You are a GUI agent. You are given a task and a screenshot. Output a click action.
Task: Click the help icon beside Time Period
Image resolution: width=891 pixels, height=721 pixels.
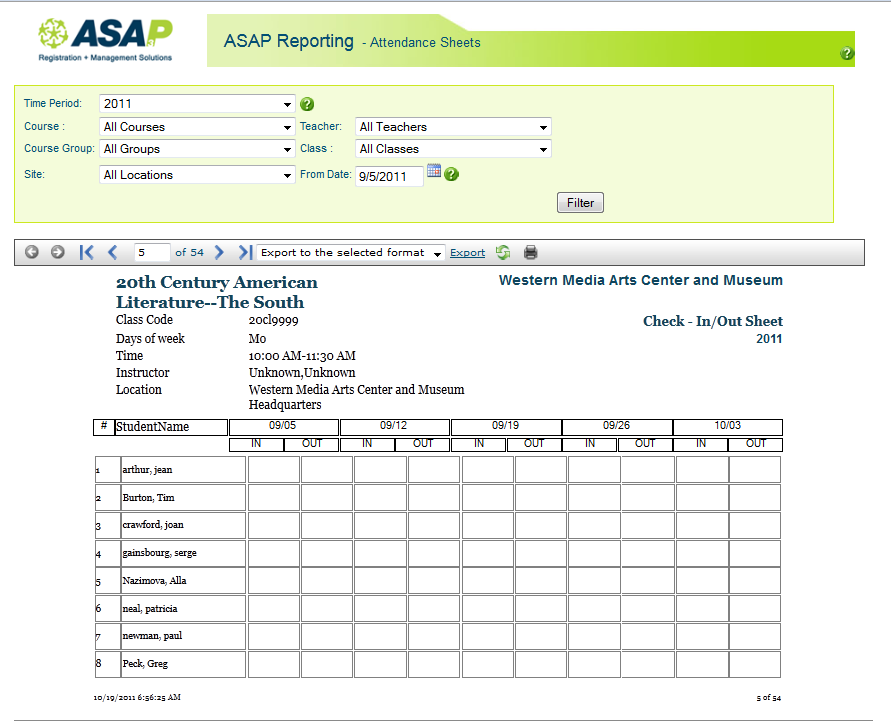point(307,104)
